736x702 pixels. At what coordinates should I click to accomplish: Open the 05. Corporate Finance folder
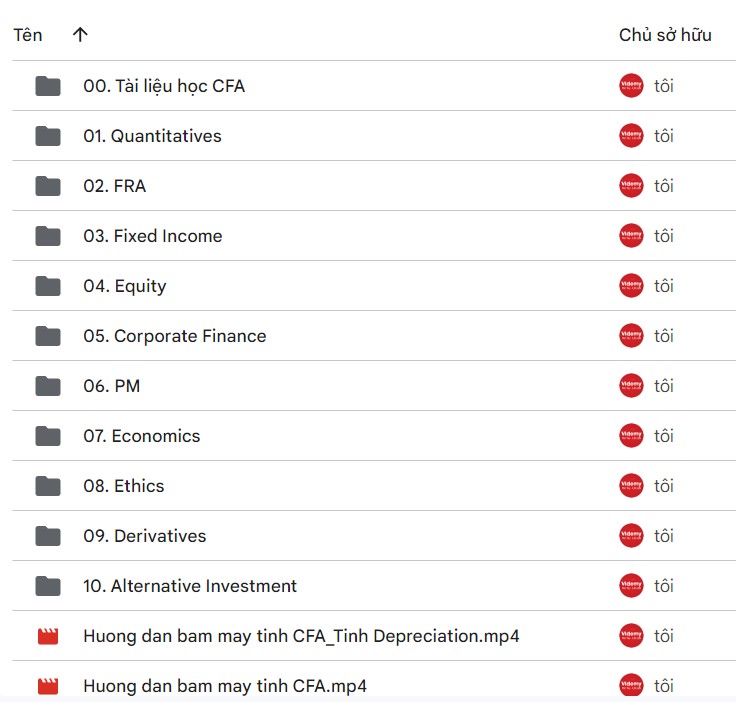tap(175, 336)
